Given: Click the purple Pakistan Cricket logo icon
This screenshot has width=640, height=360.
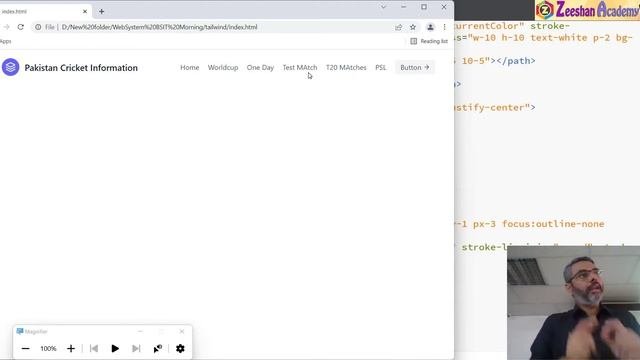Looking at the screenshot, I should click(10, 67).
